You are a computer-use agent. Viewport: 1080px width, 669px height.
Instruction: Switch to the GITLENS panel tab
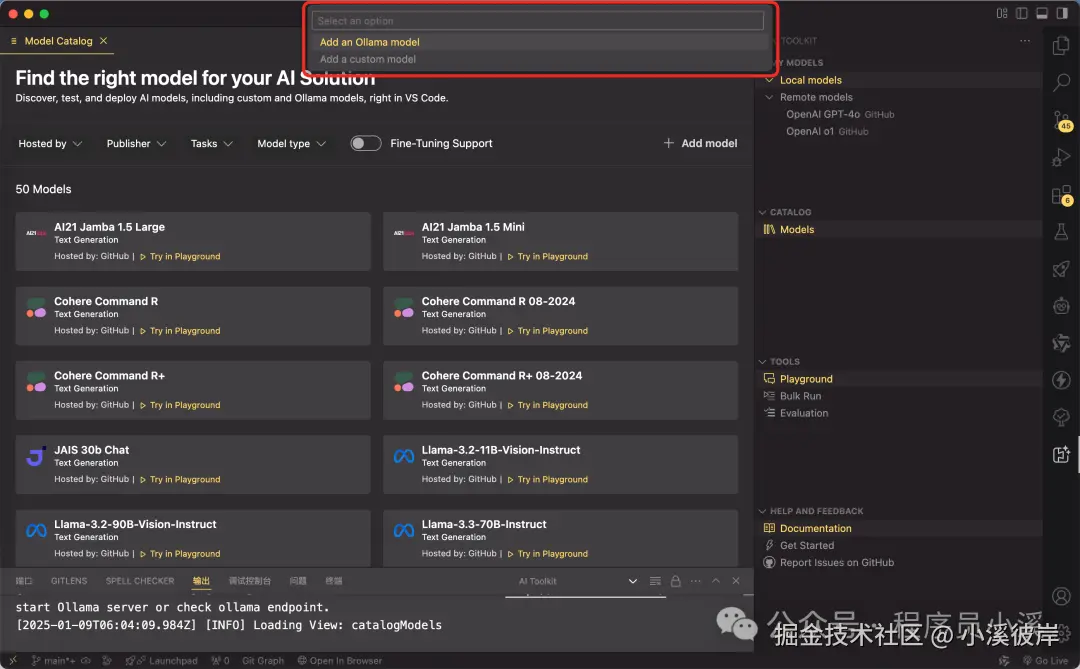69,581
